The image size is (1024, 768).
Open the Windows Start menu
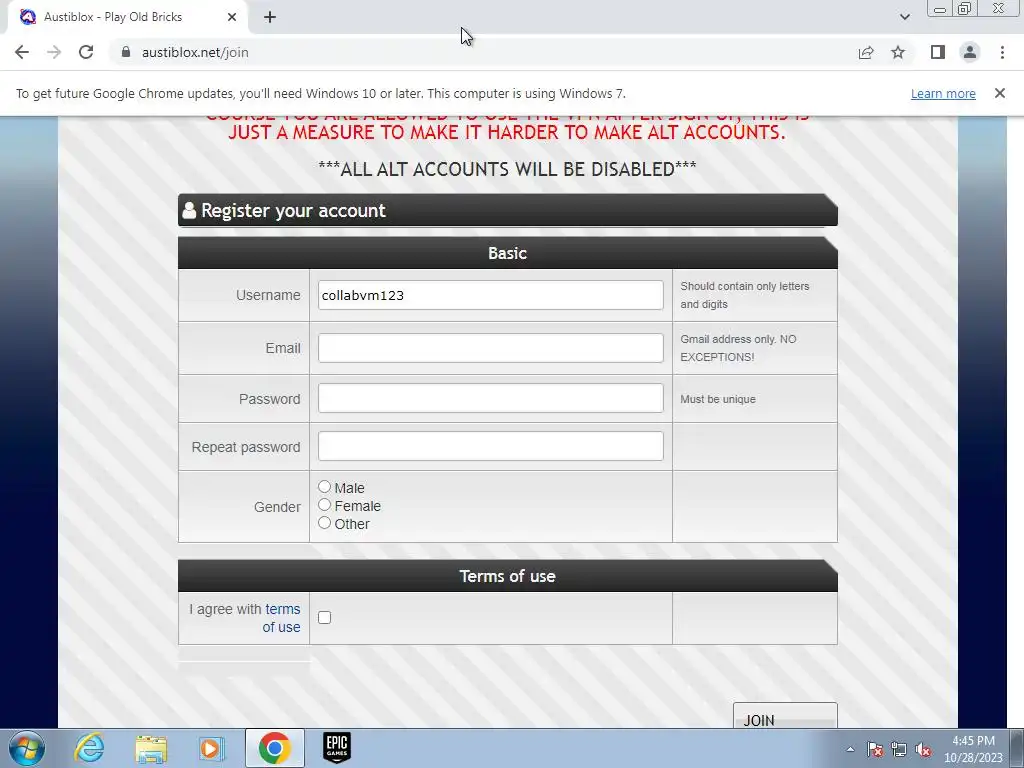pyautogui.click(x=27, y=748)
